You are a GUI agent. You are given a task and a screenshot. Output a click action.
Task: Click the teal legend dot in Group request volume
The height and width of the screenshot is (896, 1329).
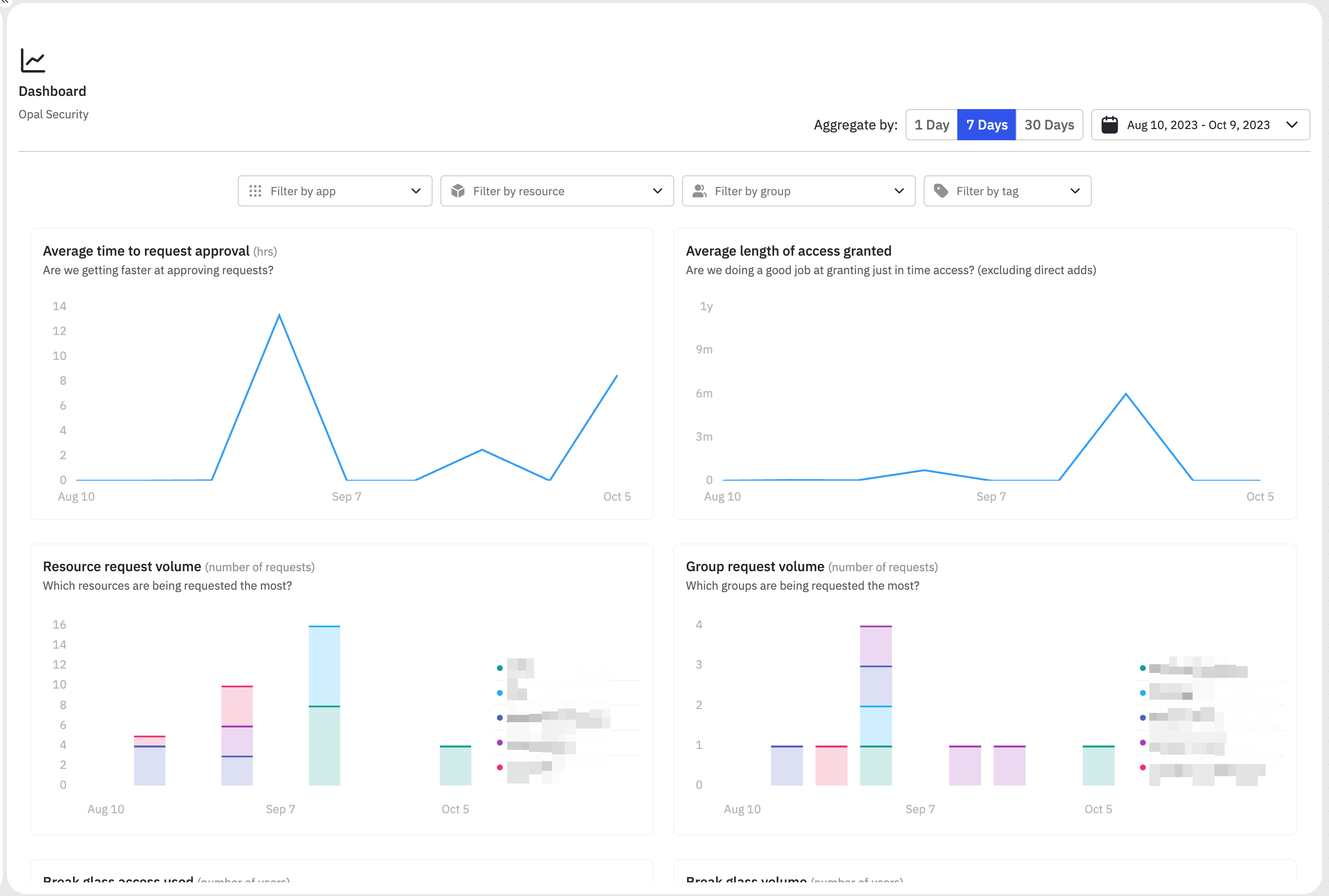[x=1142, y=668]
